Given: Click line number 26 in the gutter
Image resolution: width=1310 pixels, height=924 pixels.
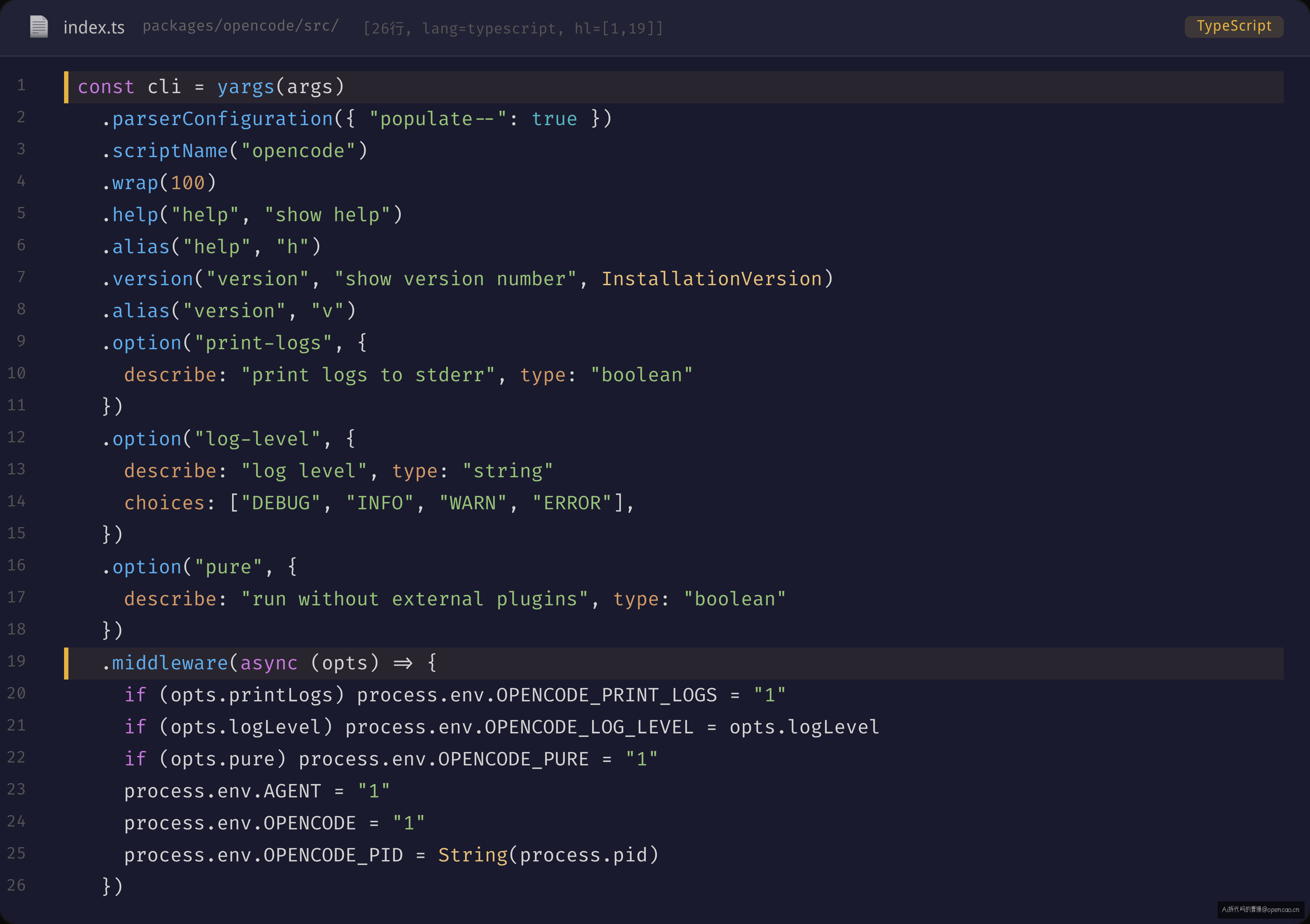Looking at the screenshot, I should 16,886.
